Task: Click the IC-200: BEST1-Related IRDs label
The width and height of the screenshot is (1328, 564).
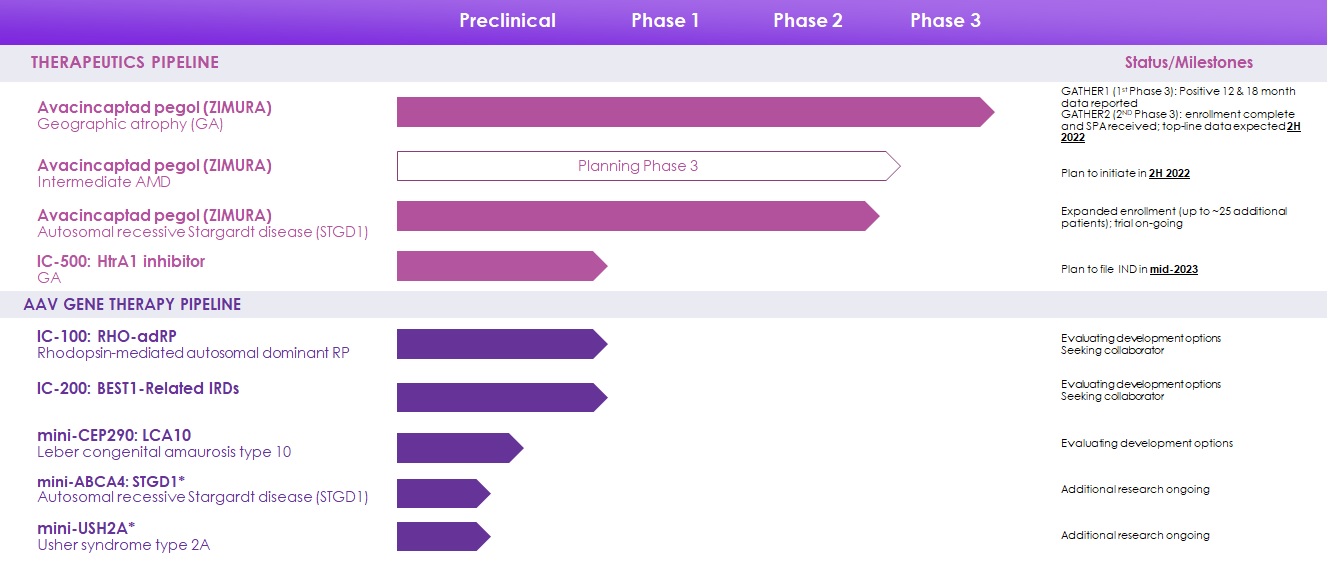Action: (x=138, y=388)
